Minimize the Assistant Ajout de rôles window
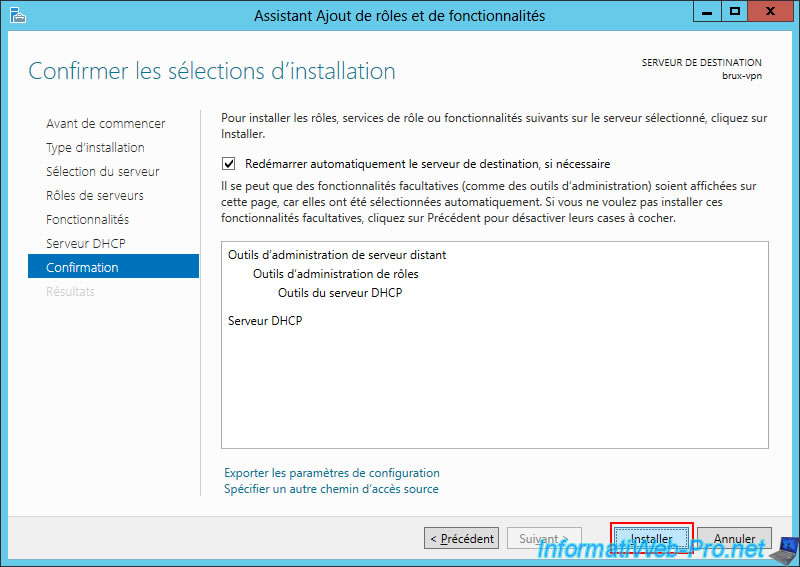800x567 pixels. (x=707, y=13)
